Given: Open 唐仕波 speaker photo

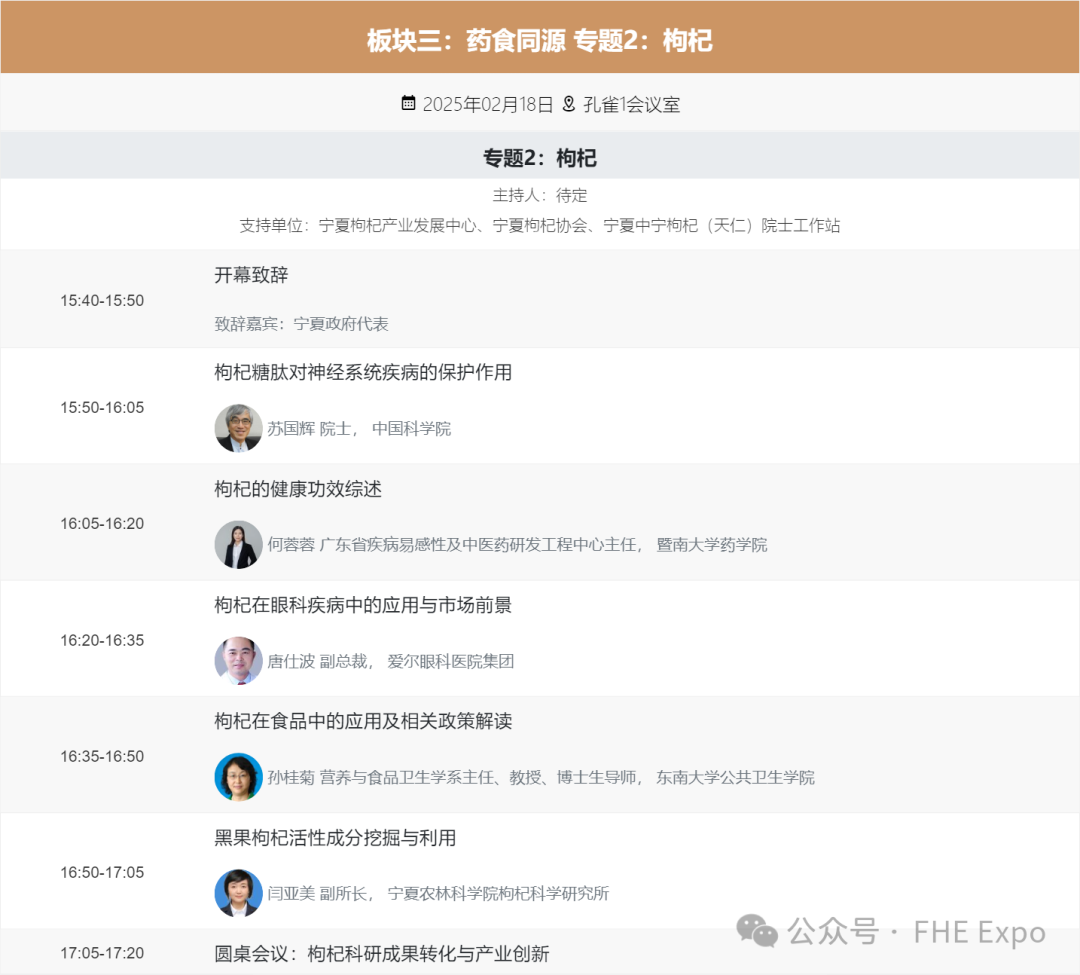Looking at the screenshot, I should point(238,661).
